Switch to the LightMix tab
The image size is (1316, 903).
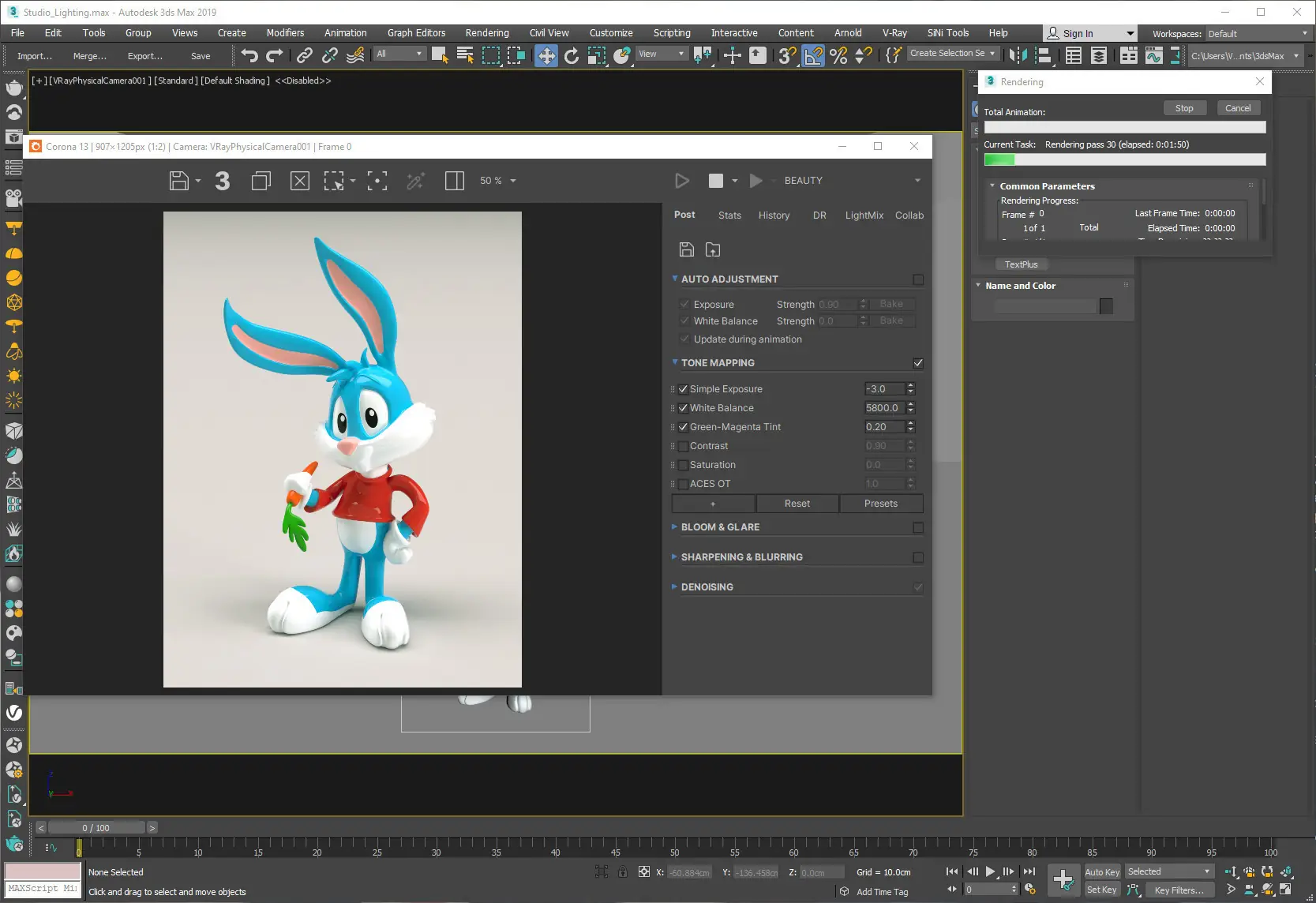tap(864, 215)
